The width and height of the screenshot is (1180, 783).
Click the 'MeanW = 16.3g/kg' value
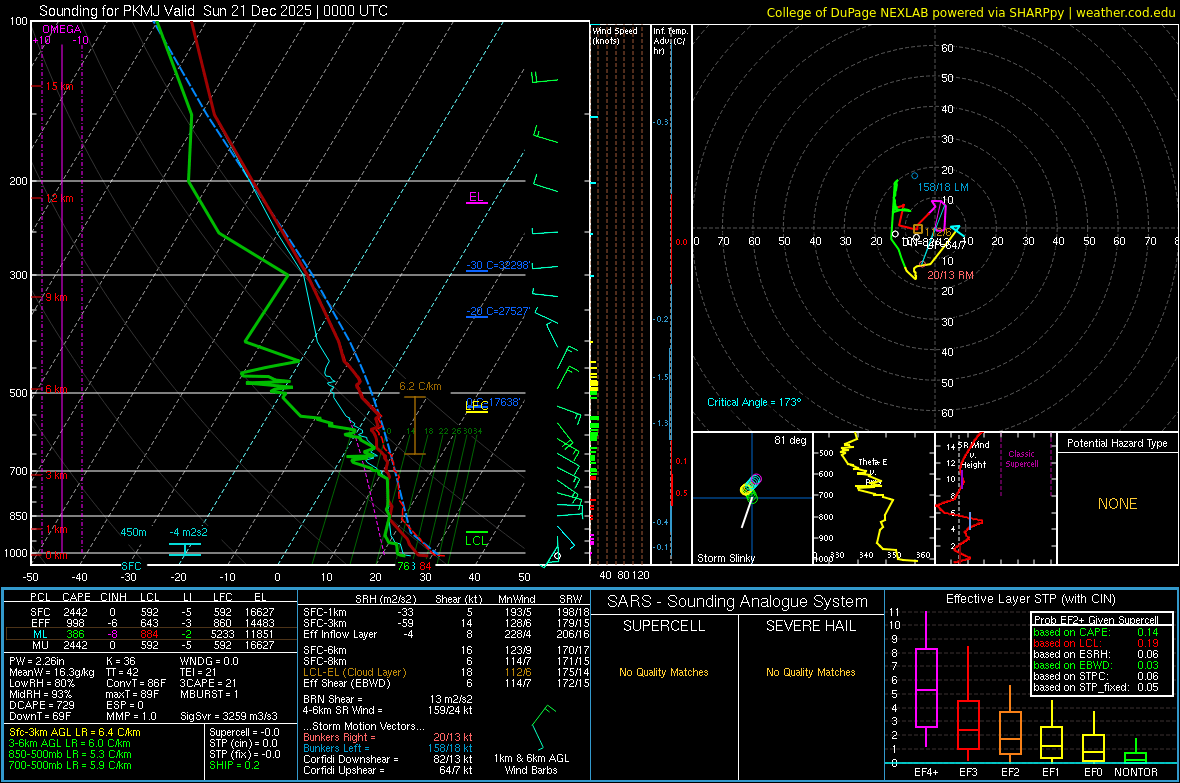[51, 672]
